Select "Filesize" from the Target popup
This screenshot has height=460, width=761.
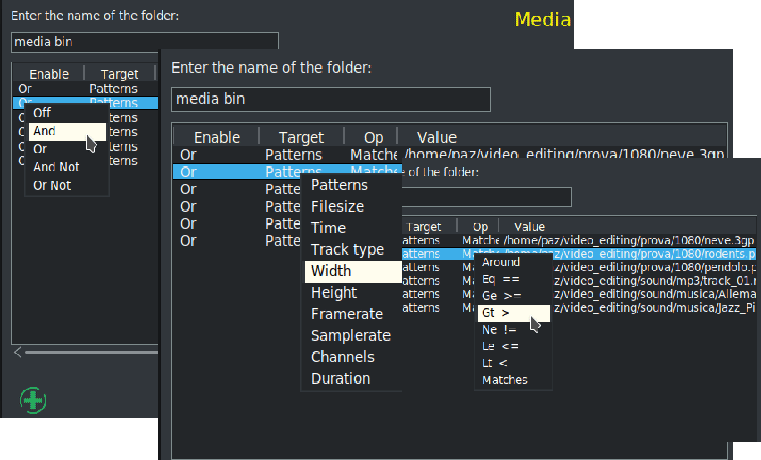(x=337, y=207)
